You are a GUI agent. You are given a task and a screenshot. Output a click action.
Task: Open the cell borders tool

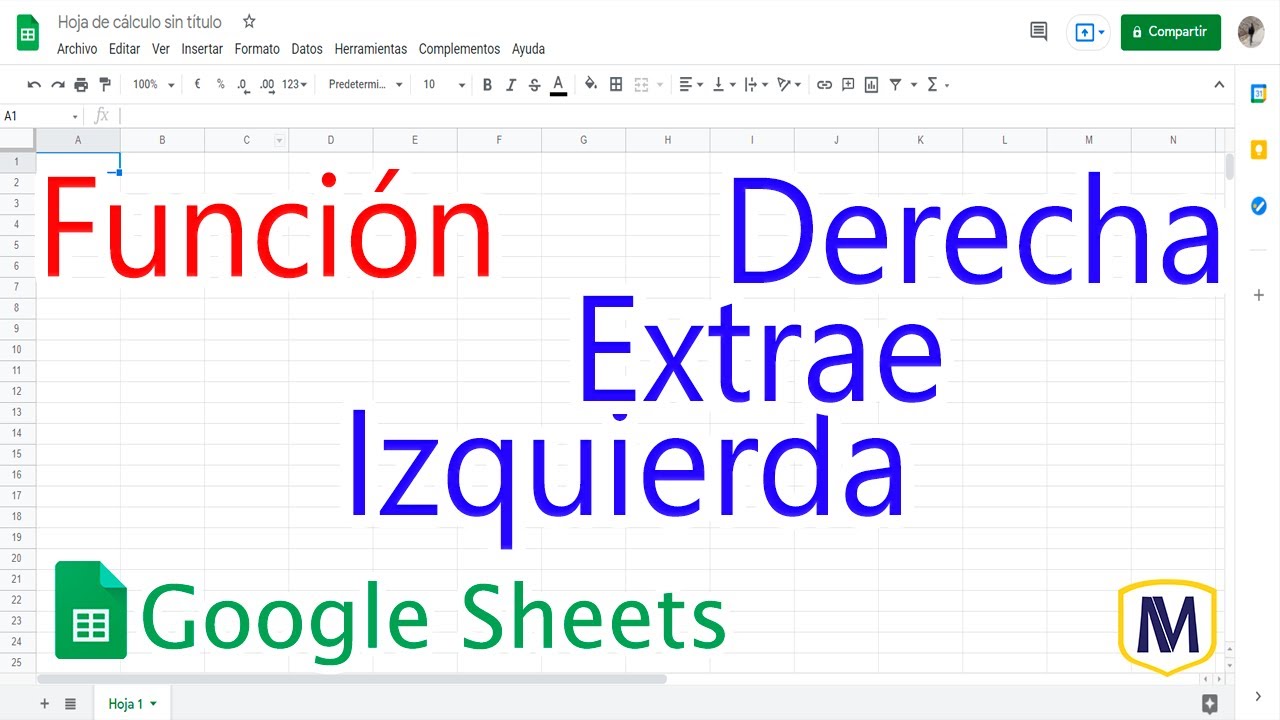616,85
